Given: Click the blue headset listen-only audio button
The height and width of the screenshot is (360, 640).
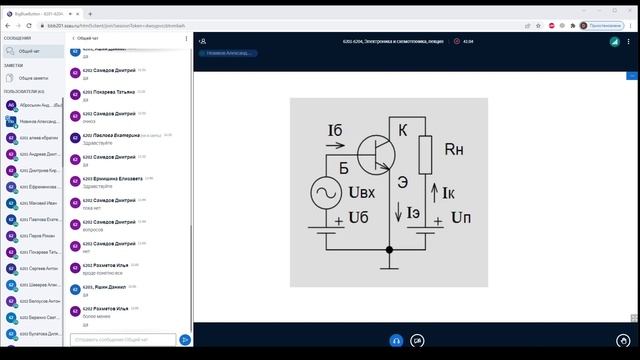Looking at the screenshot, I should coord(396,340).
